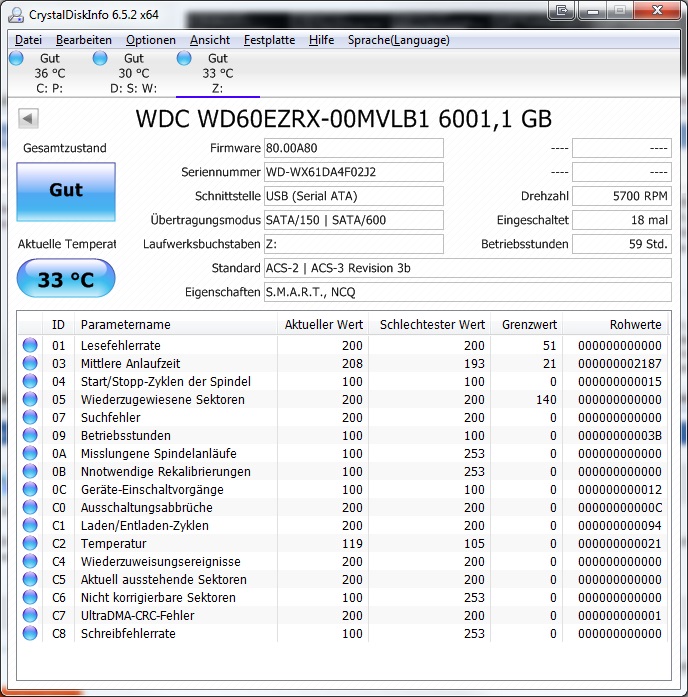Click the Laufwerksbuchstaben field Z:
Viewport: 688px width, 697px height.
click(354, 244)
